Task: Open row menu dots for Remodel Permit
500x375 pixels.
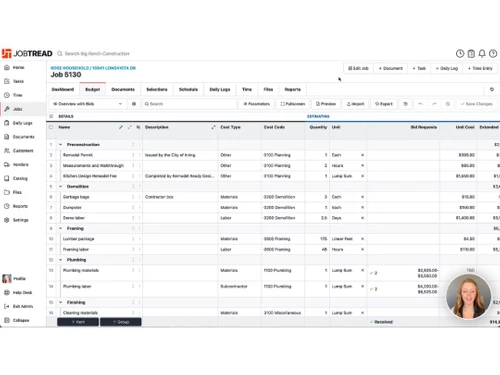Action: point(133,155)
